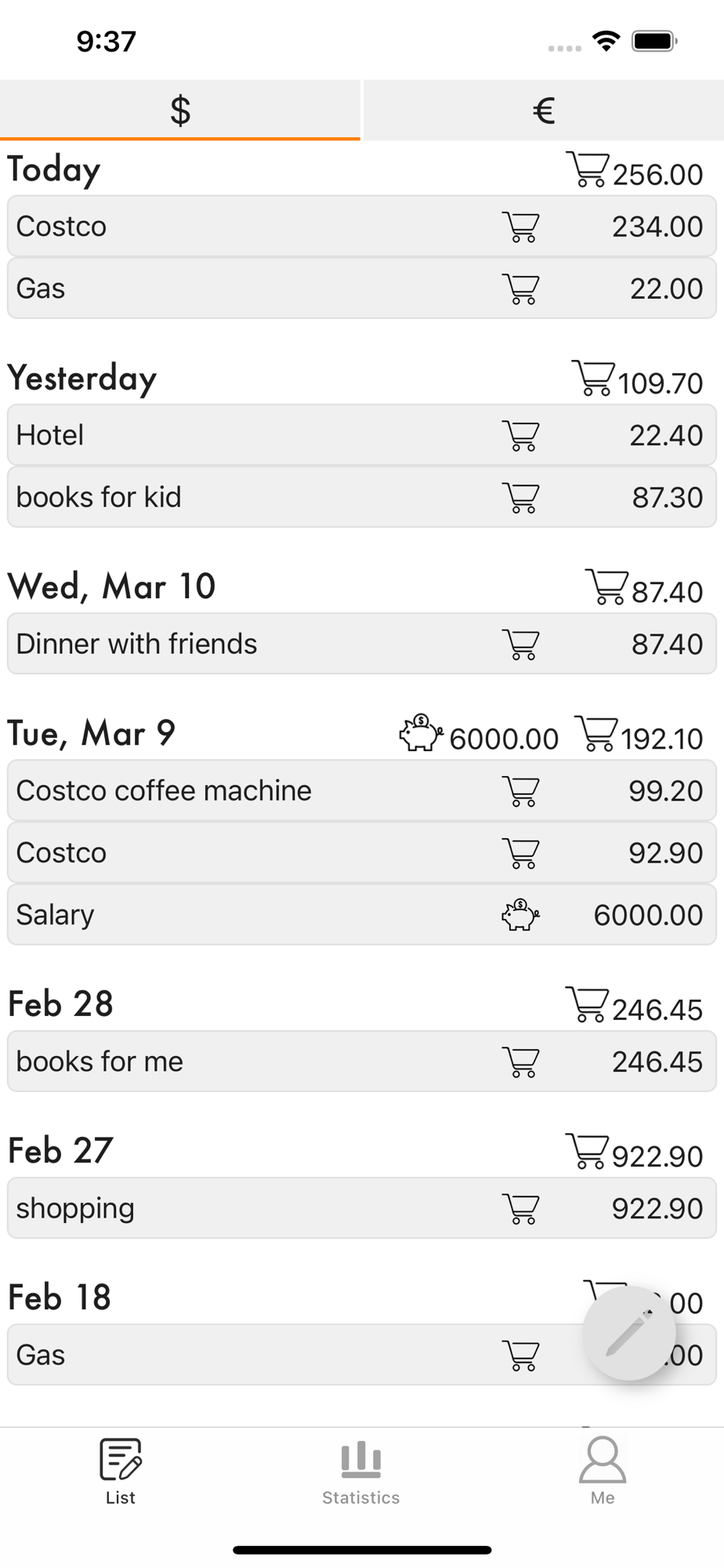Switch to the euro currency tab
Screen dimensions: 724x1568
(x=544, y=110)
